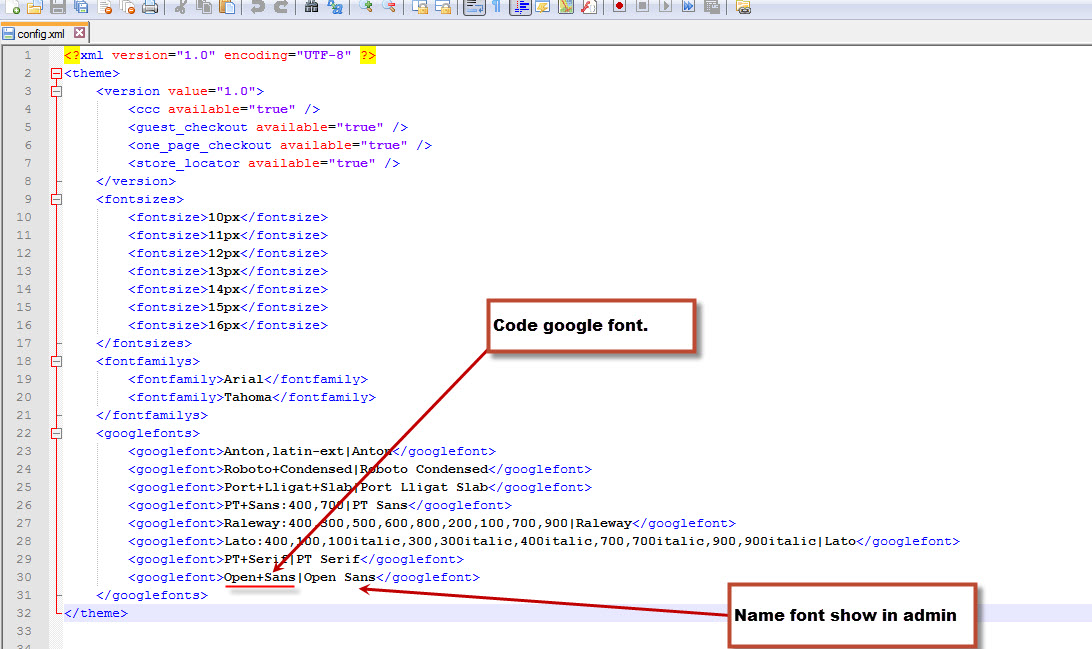Close the config.xml tab
The height and width of the screenshot is (649, 1092).
[80, 33]
